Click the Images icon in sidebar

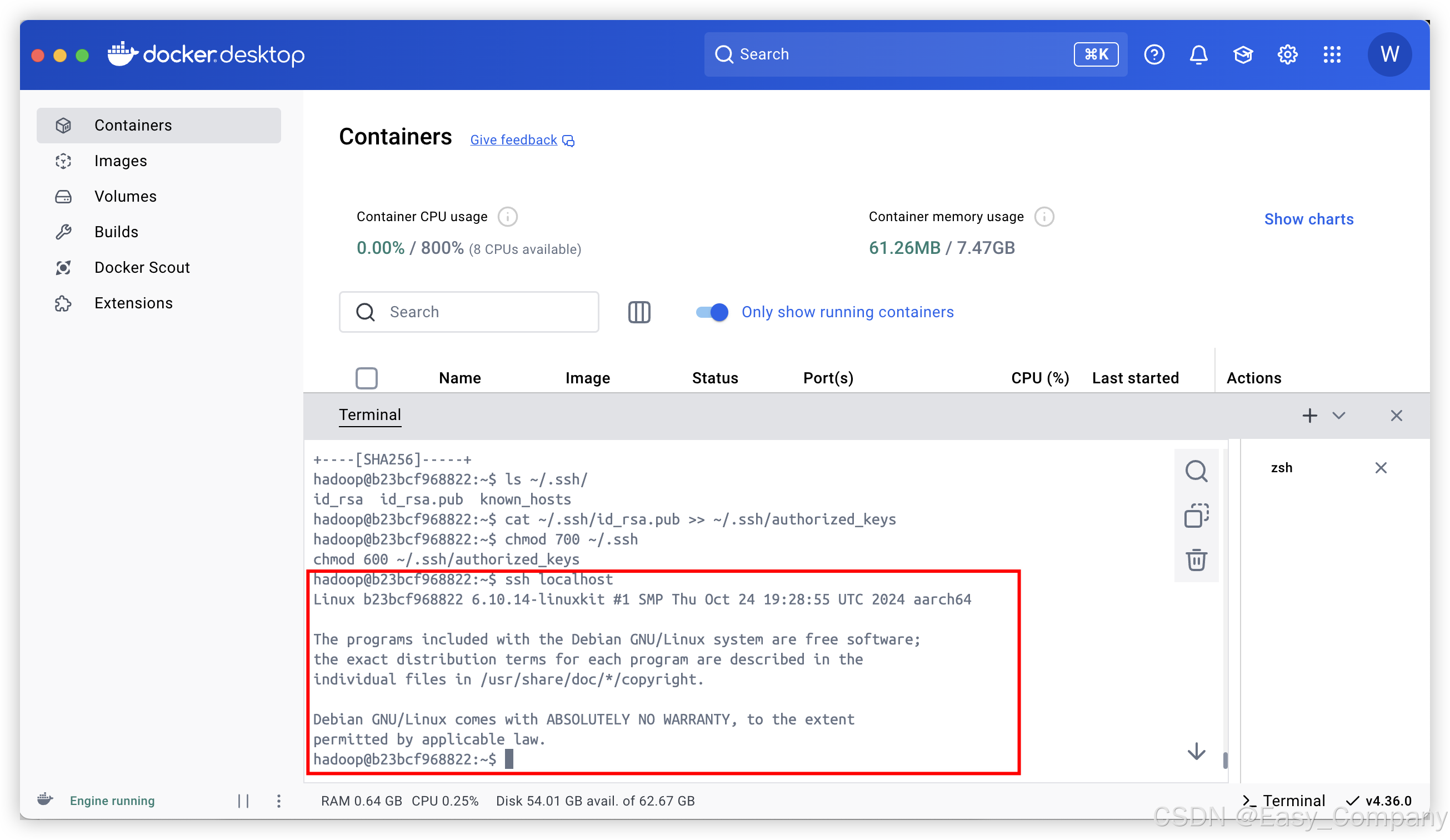63,161
